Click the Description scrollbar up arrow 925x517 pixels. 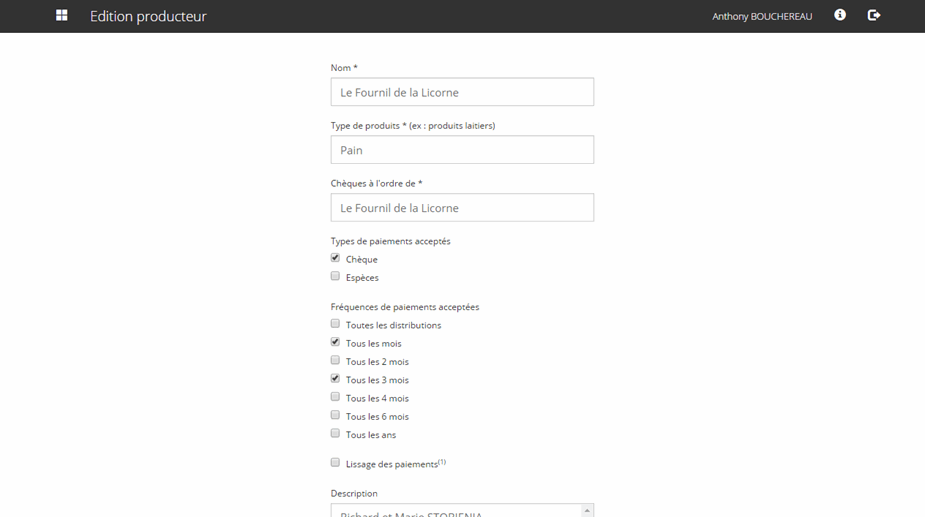587,511
